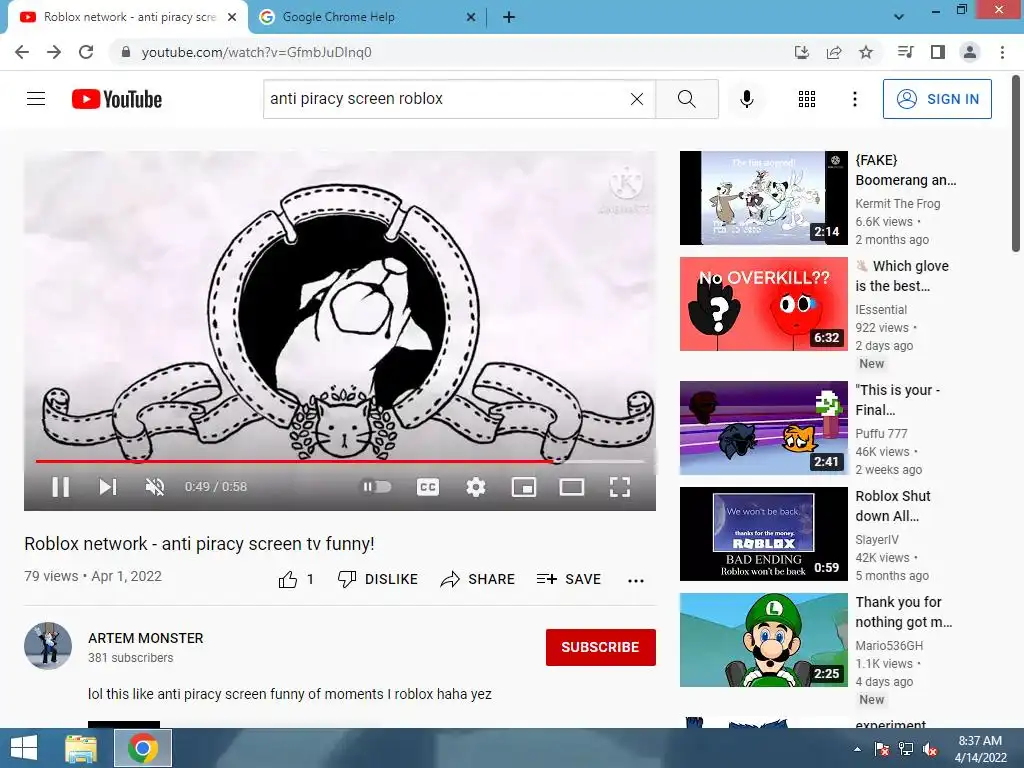
Task: Share this page from address bar
Action: click(x=834, y=52)
